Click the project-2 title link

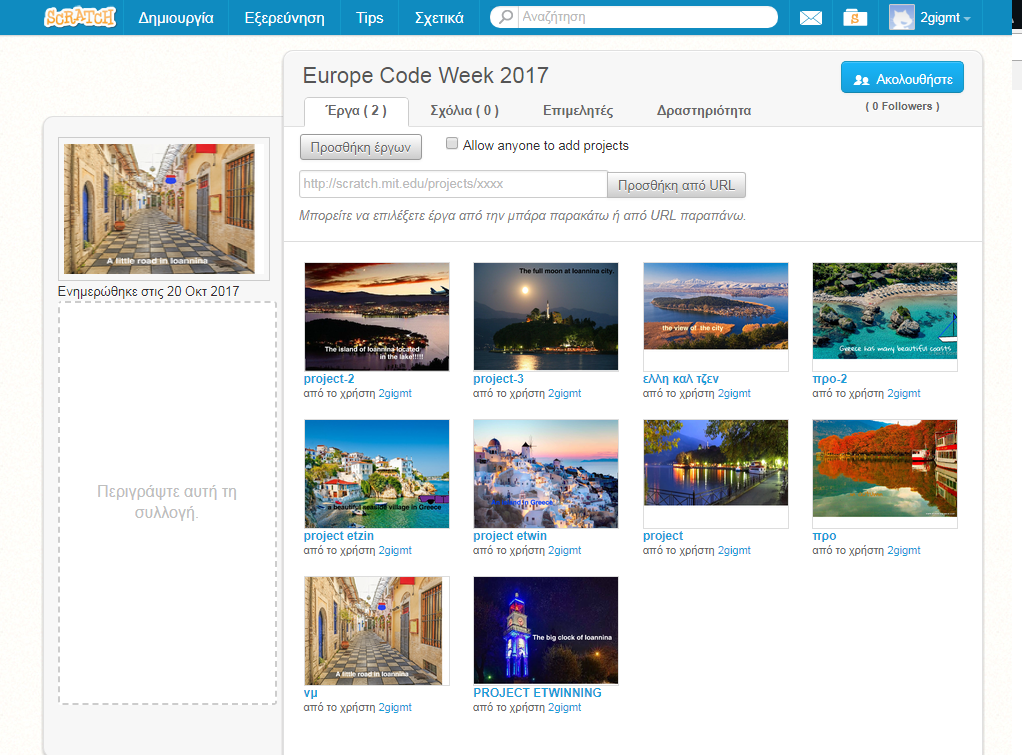click(x=329, y=379)
